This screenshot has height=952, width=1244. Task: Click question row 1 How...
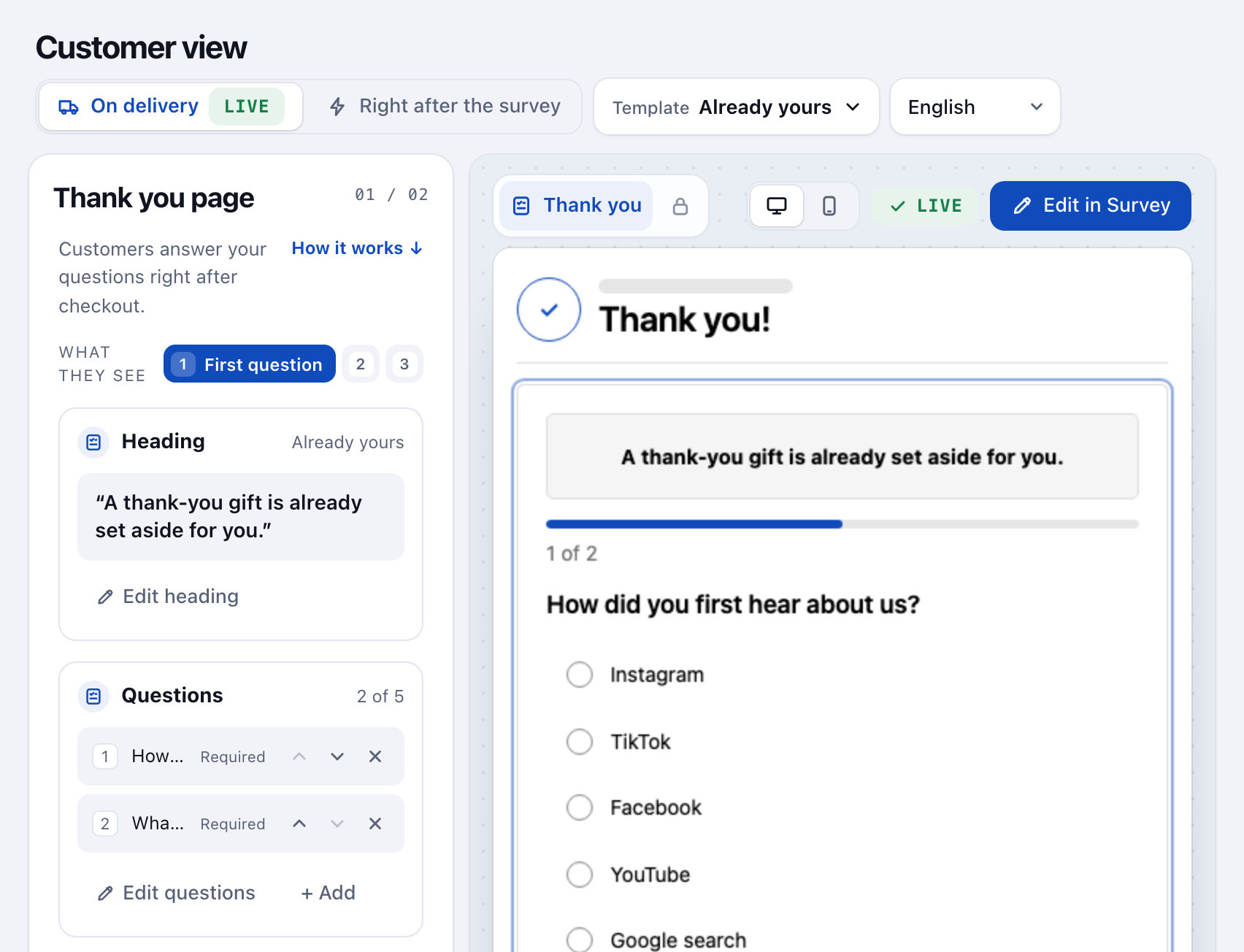point(241,756)
